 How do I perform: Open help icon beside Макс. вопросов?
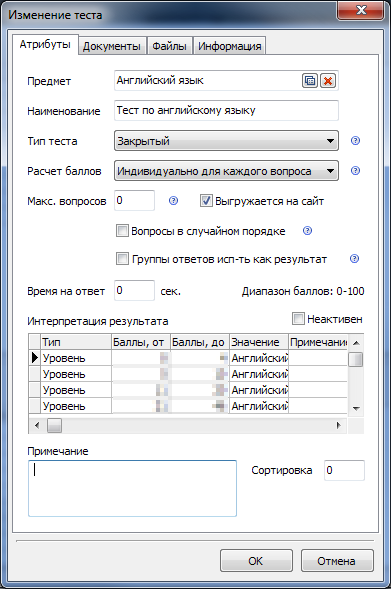(173, 201)
